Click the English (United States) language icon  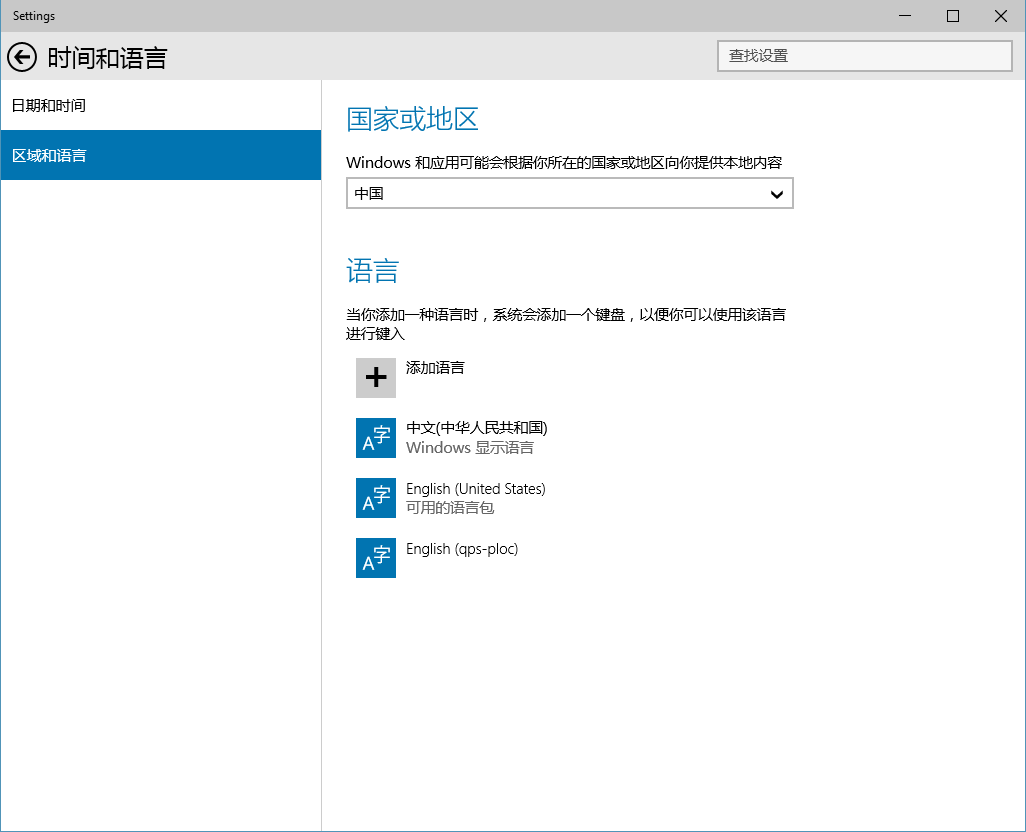pyautogui.click(x=376, y=498)
